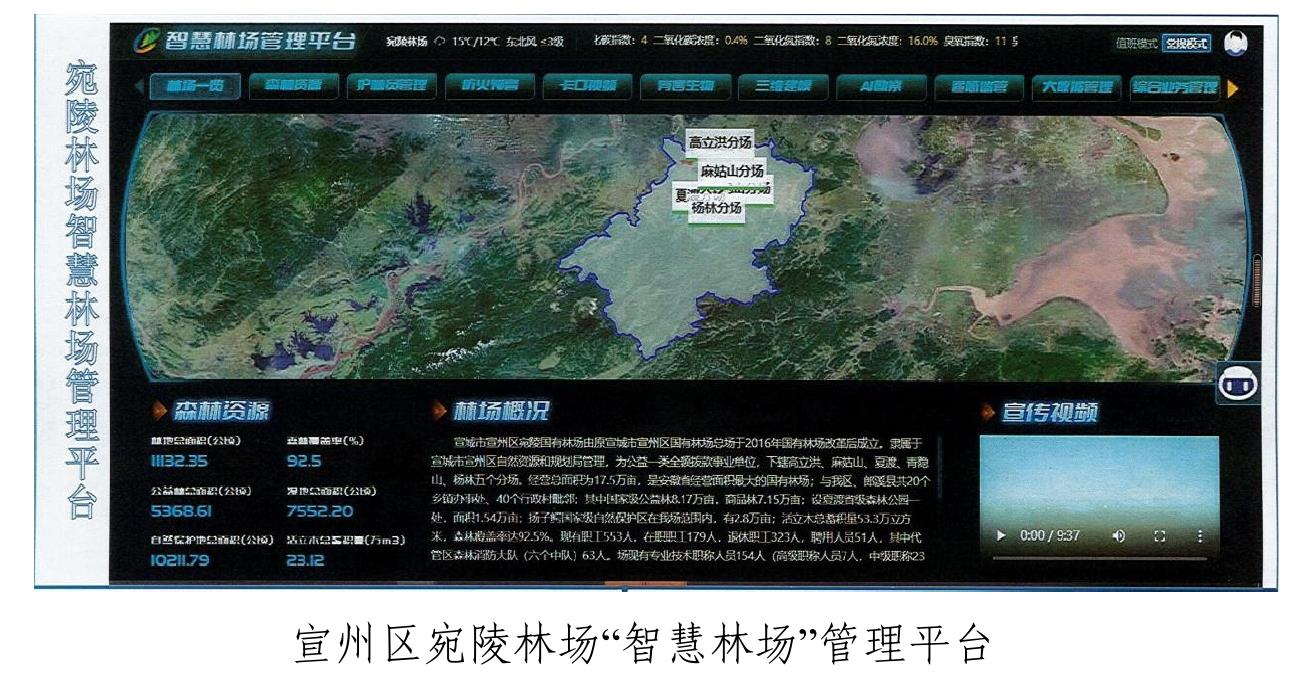1295x674 pixels.
Task: Click the 杨林分场 map label
Action: (x=717, y=208)
